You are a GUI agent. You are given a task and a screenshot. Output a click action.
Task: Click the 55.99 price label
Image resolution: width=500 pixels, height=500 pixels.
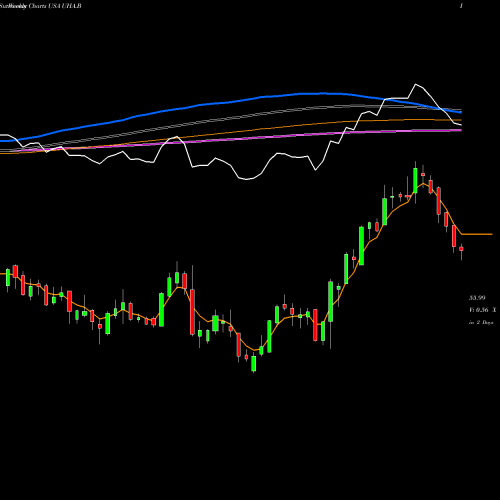477,298
